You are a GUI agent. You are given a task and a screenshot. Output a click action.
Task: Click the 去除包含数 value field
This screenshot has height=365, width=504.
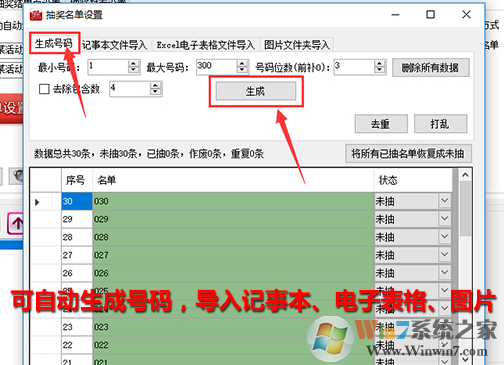[x=130, y=89]
